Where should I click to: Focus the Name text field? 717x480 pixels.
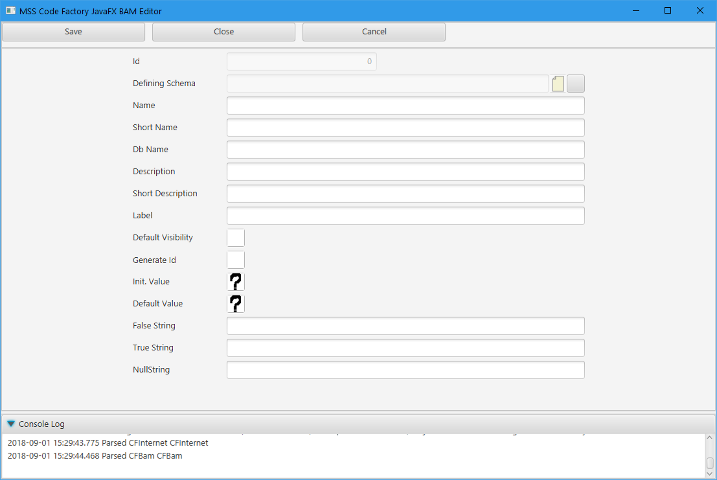pyautogui.click(x=405, y=106)
